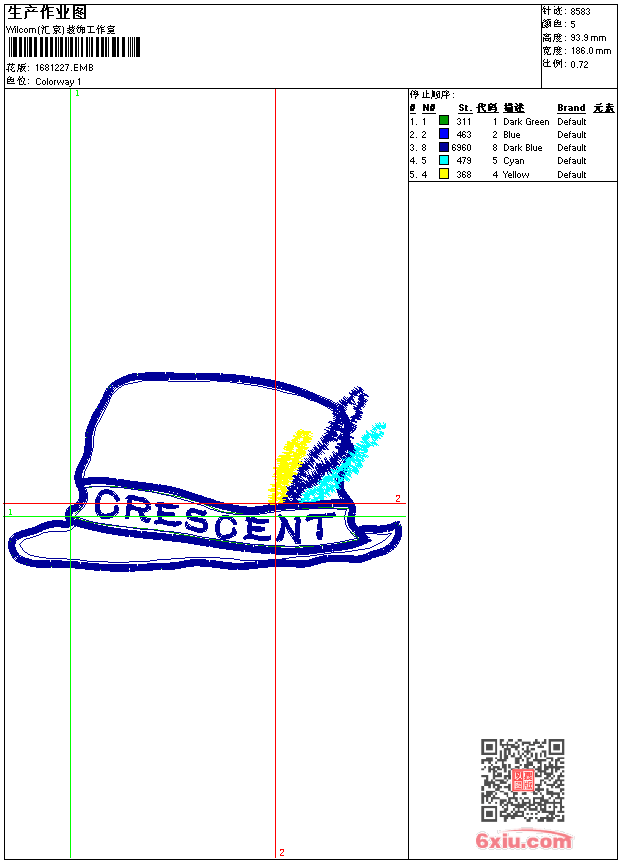
Task: Click the height value '93.9 mm'
Action: (x=589, y=38)
